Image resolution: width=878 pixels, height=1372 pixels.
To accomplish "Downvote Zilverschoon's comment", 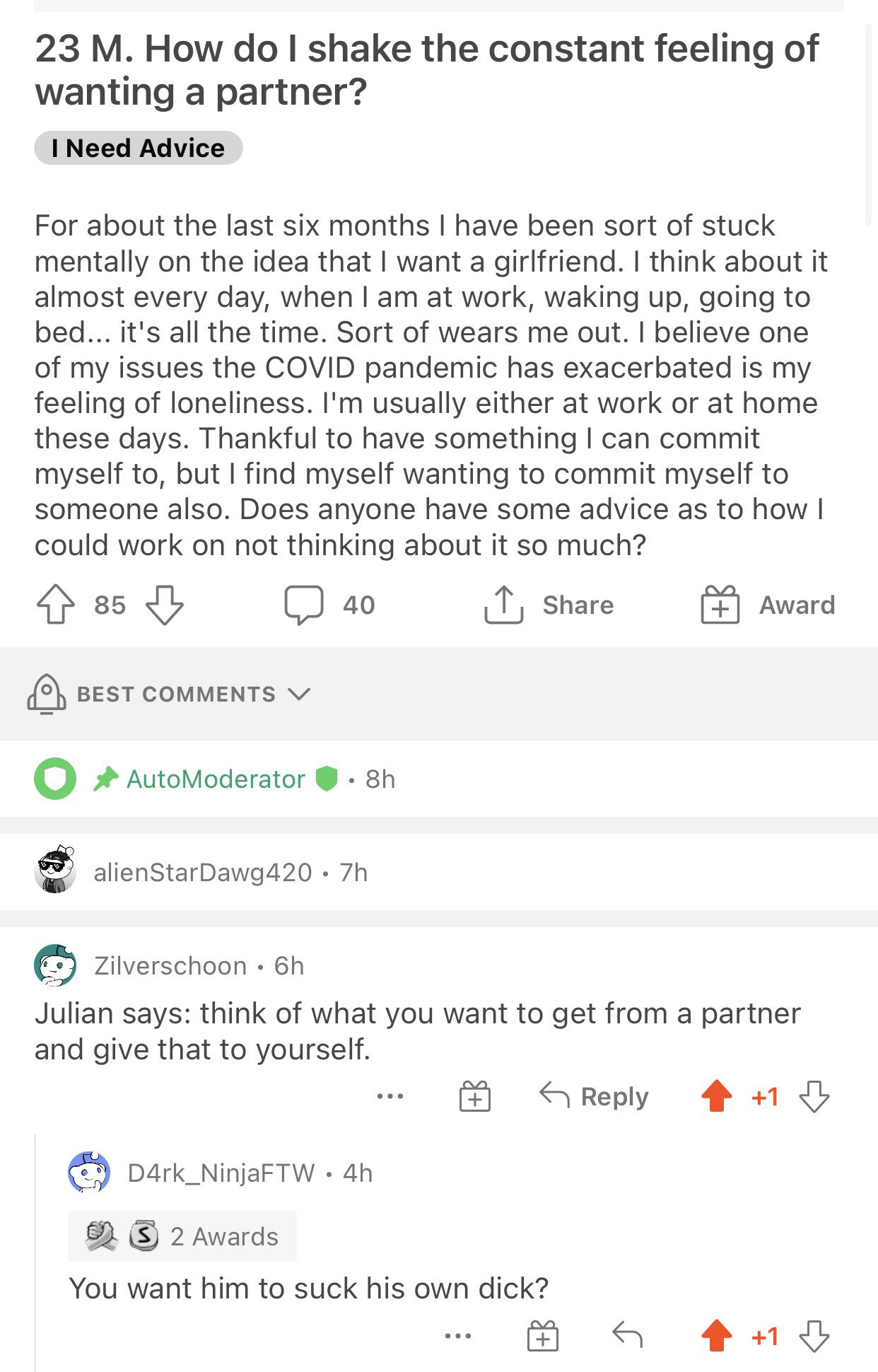I will (814, 1097).
